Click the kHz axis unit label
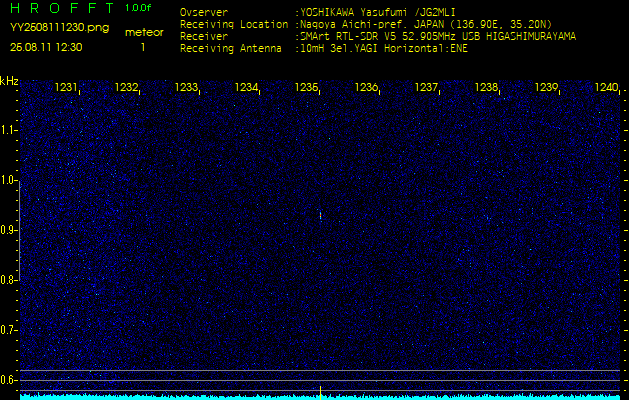Screen dimensions: 629x400 tap(9, 81)
